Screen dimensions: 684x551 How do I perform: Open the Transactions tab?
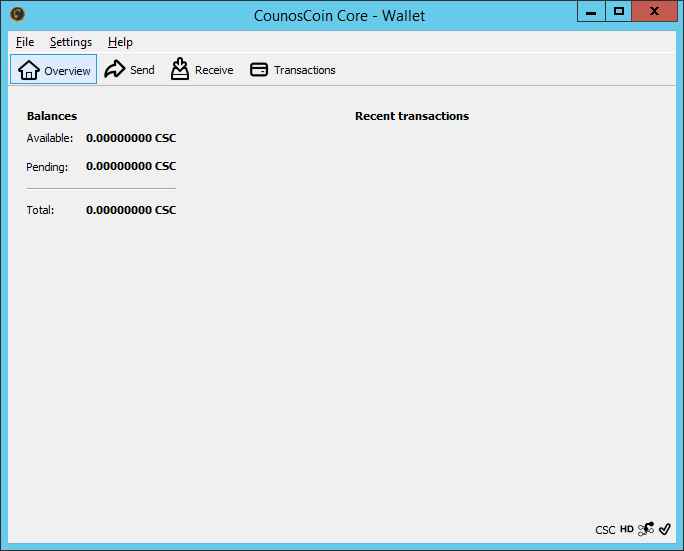pyautogui.click(x=293, y=69)
